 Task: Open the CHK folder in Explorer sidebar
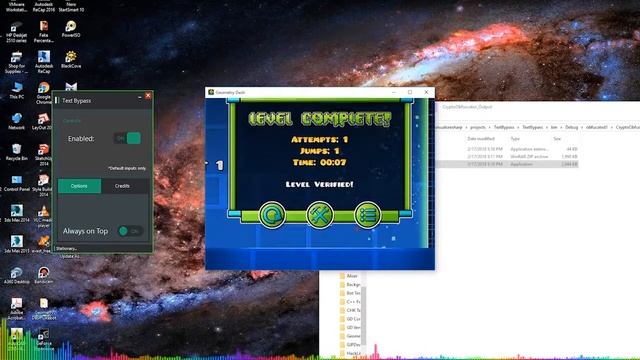350,310
